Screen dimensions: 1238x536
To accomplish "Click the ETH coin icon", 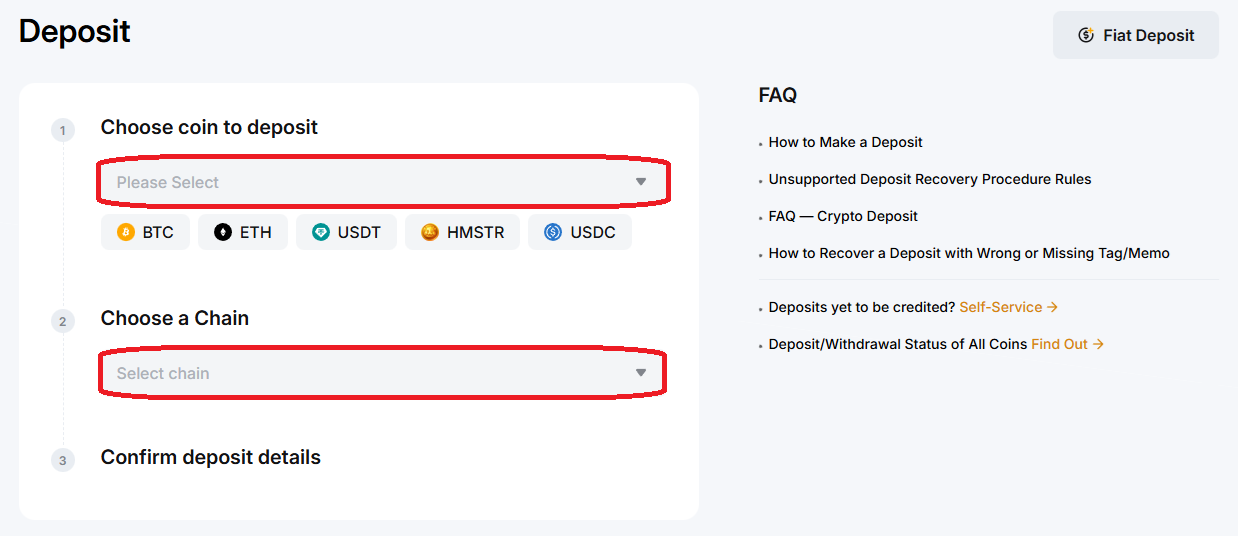I will [223, 232].
